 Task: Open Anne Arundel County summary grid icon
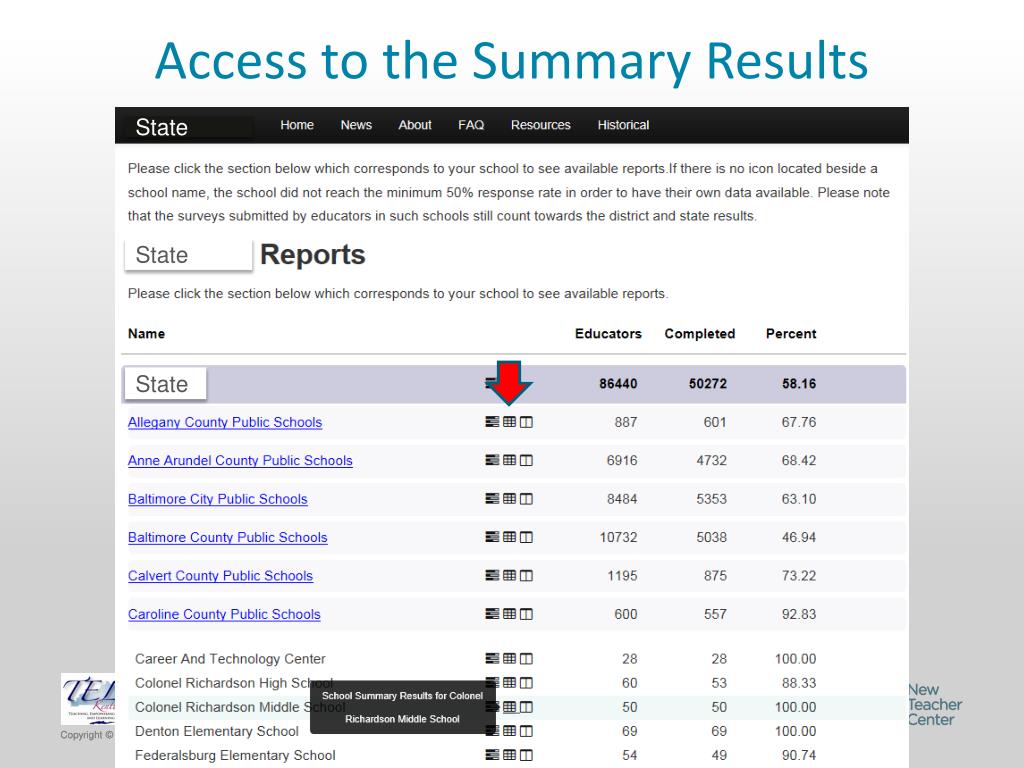pos(509,460)
